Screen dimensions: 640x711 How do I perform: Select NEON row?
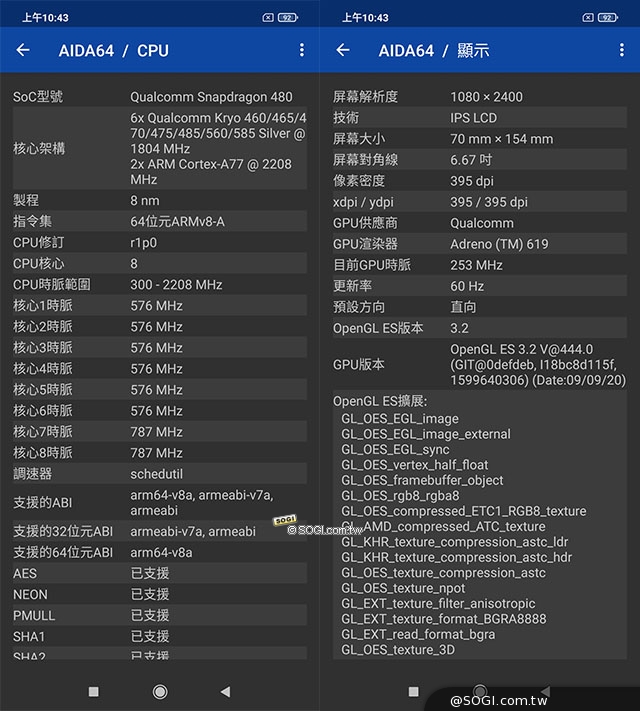(160, 594)
